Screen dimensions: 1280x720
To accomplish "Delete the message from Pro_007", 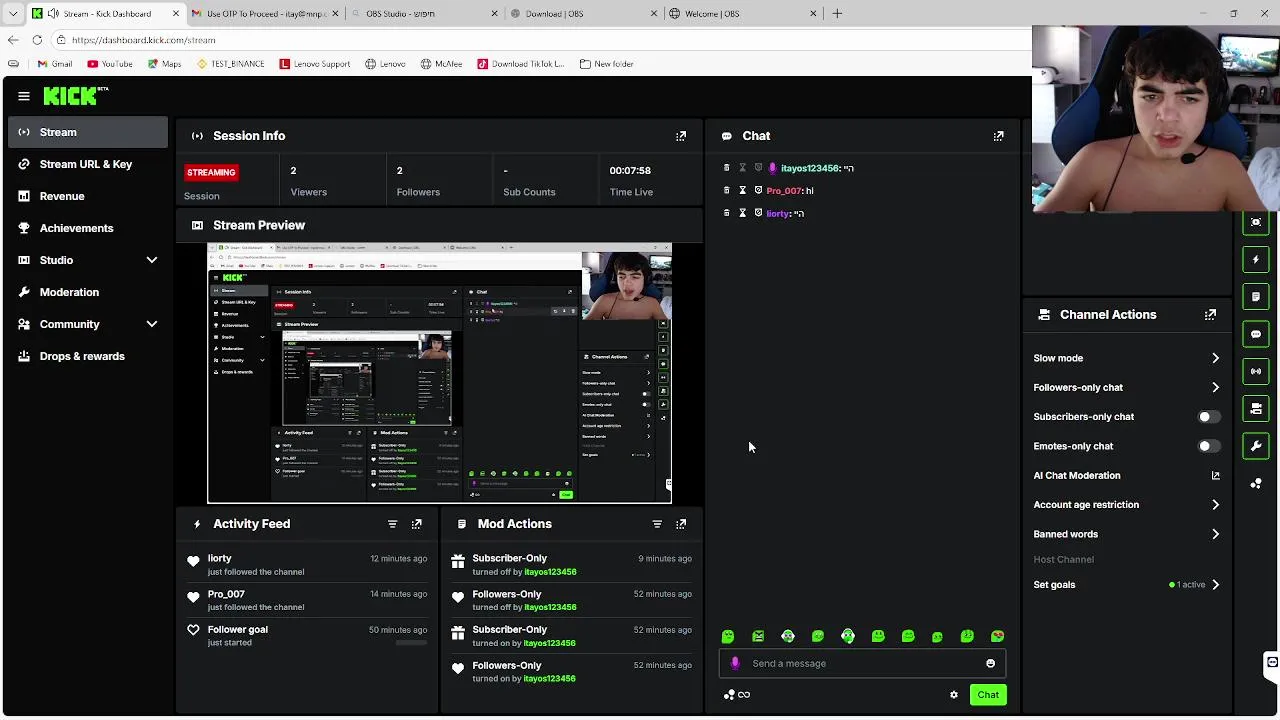I will pos(727,190).
